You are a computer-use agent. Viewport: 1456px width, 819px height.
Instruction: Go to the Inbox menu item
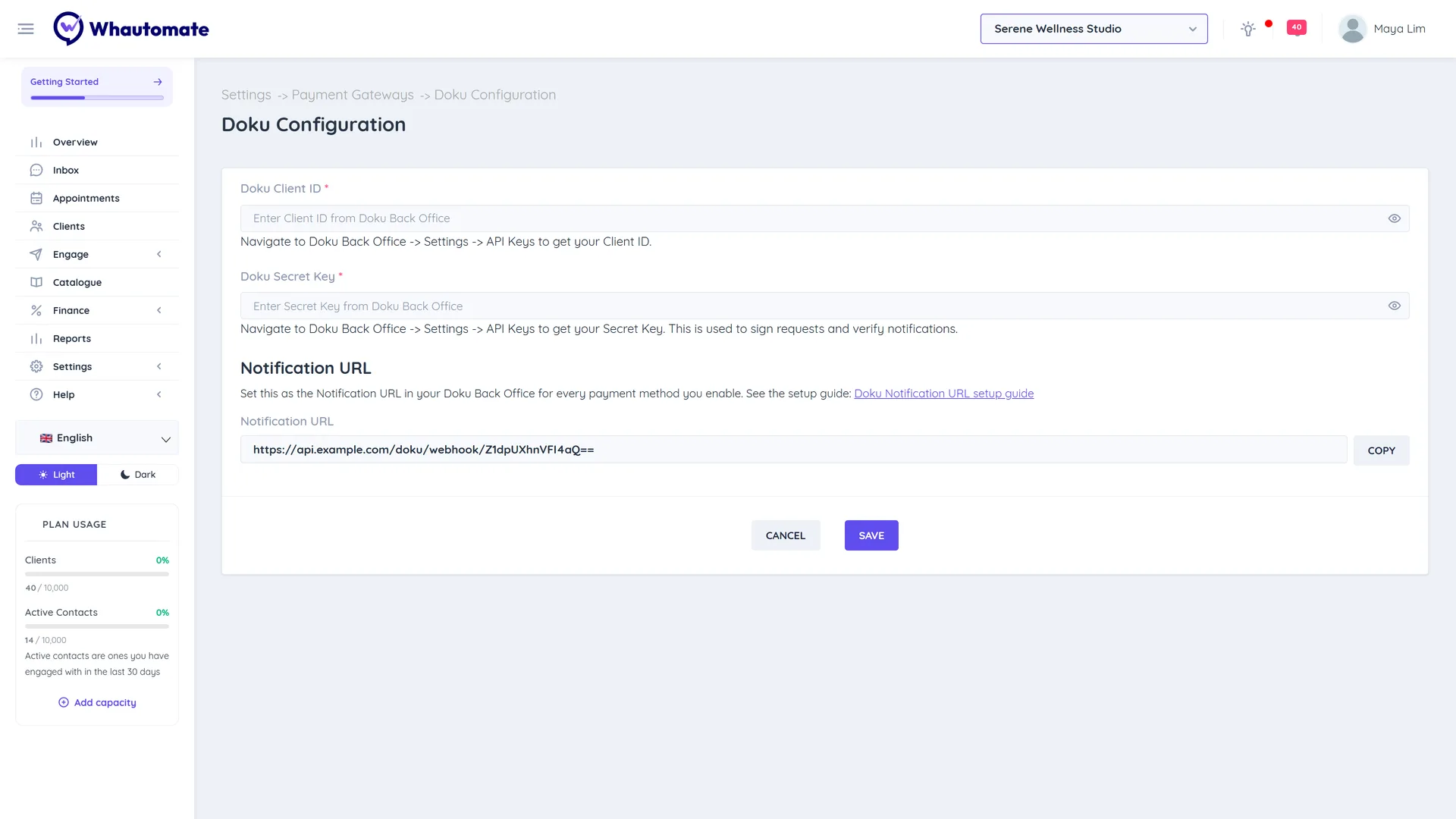point(97,171)
